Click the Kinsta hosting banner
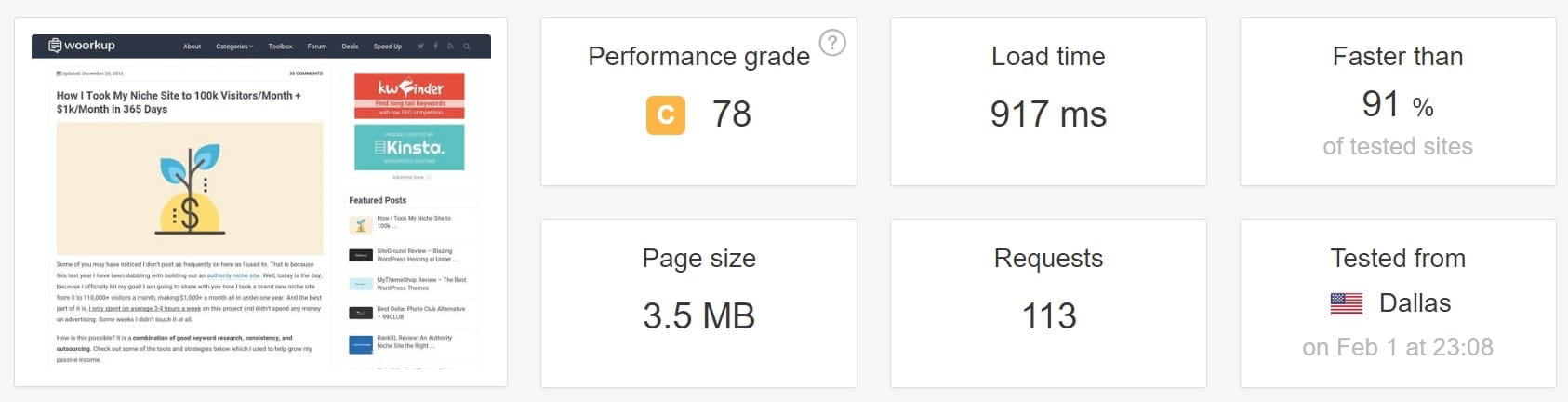This screenshot has height=402, width=1568. tap(409, 147)
